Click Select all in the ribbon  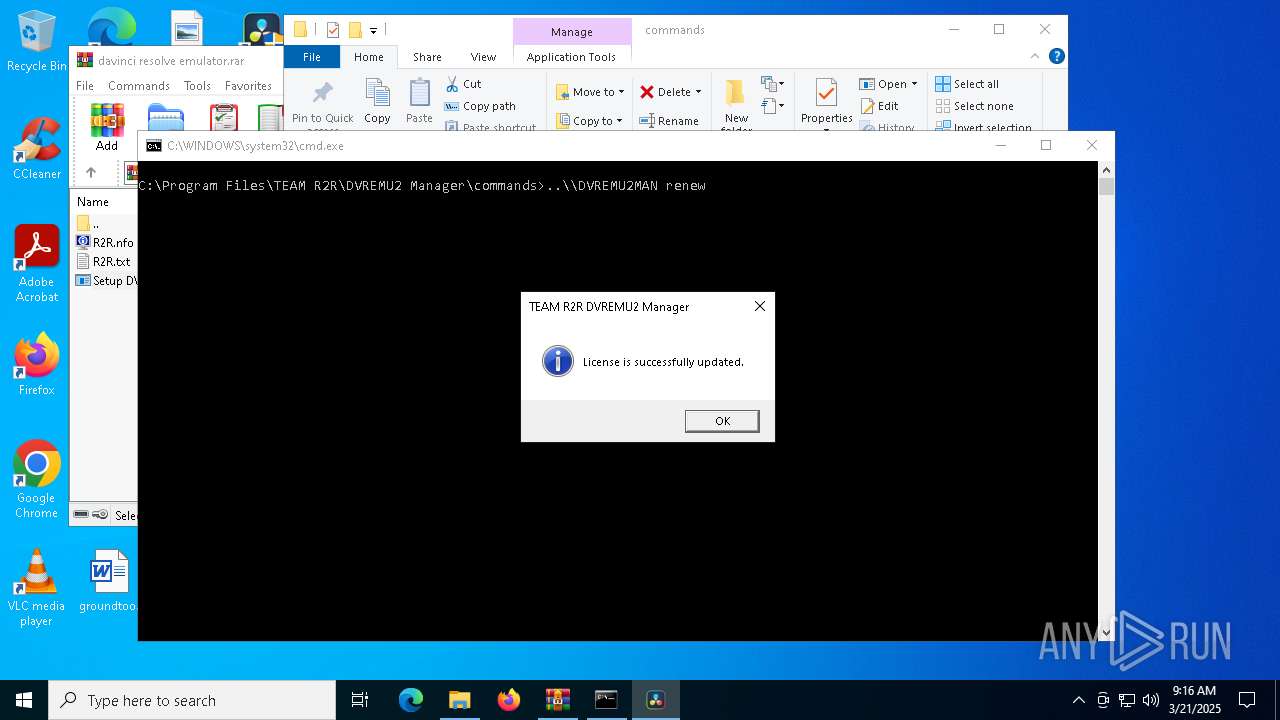coord(967,84)
